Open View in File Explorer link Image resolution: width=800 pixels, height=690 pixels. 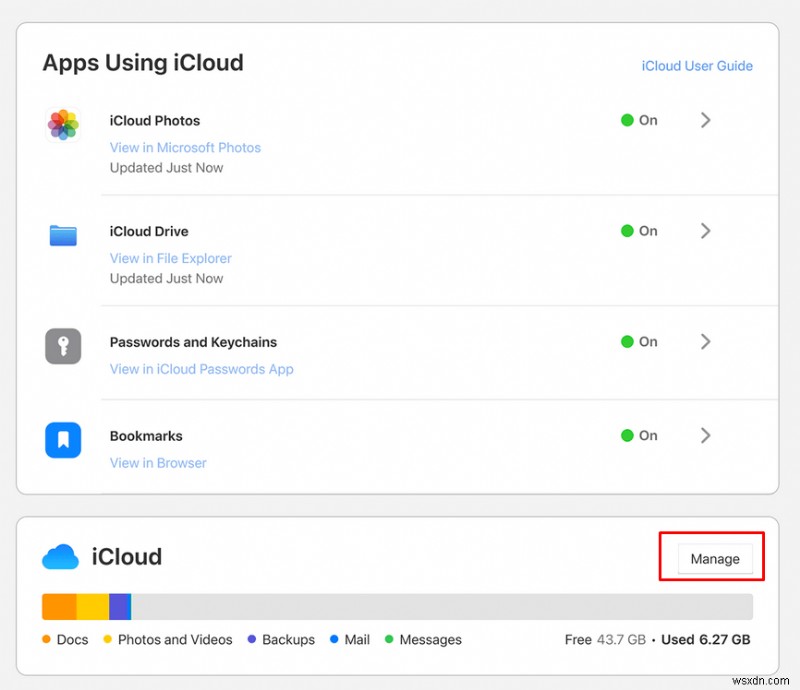[170, 259]
